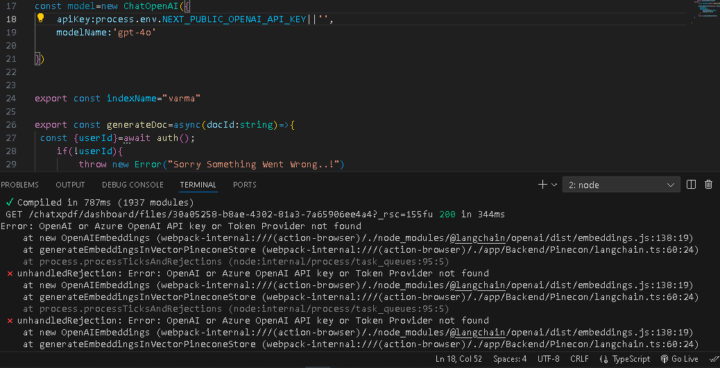
Task: Click line number 17 in the gutter
Action: tap(12, 6)
